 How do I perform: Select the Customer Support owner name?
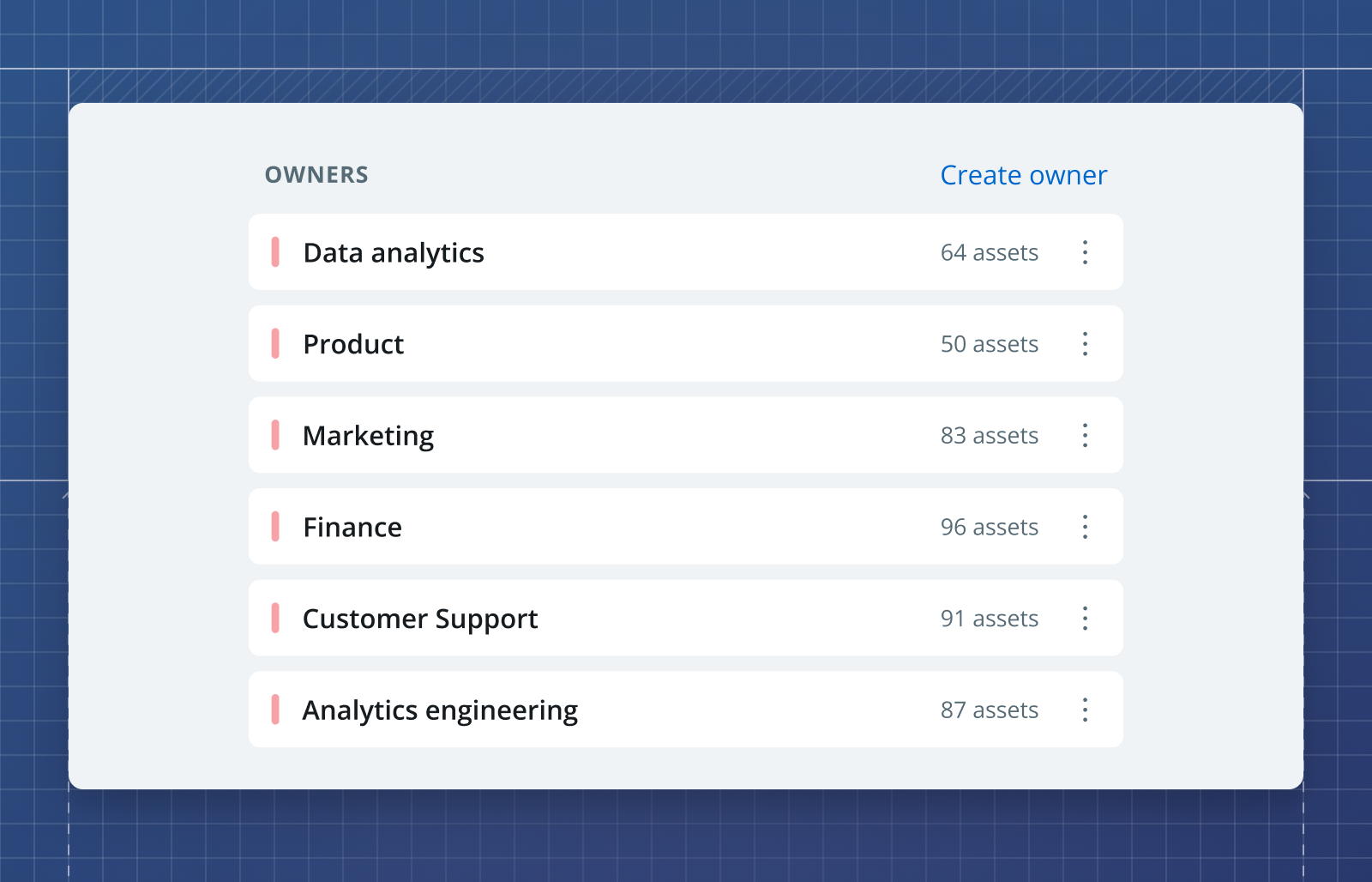[420, 619]
